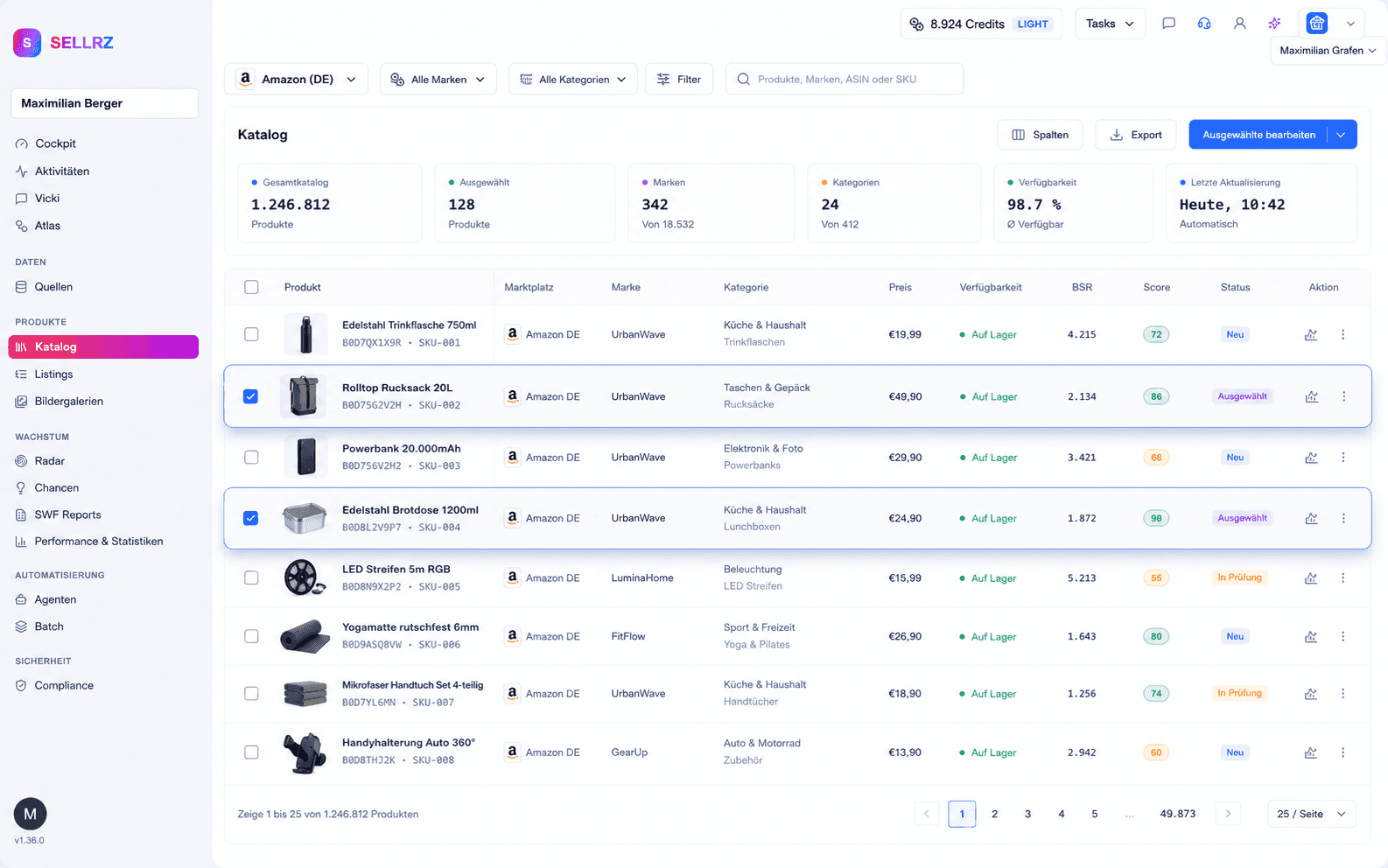
Task: Click the SELLRZ logo
Action: [63, 42]
